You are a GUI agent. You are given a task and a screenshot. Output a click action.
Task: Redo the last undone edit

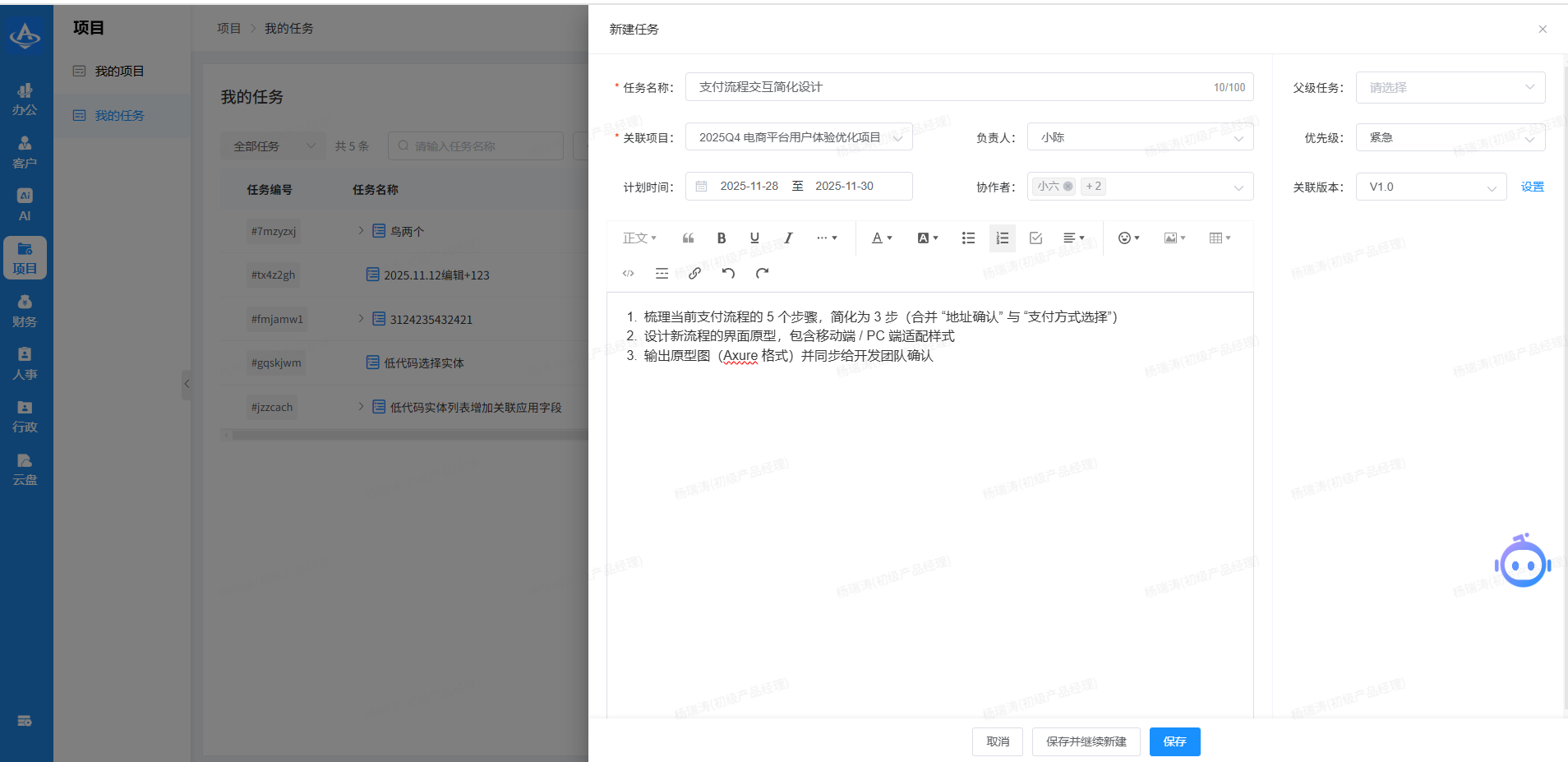(762, 274)
